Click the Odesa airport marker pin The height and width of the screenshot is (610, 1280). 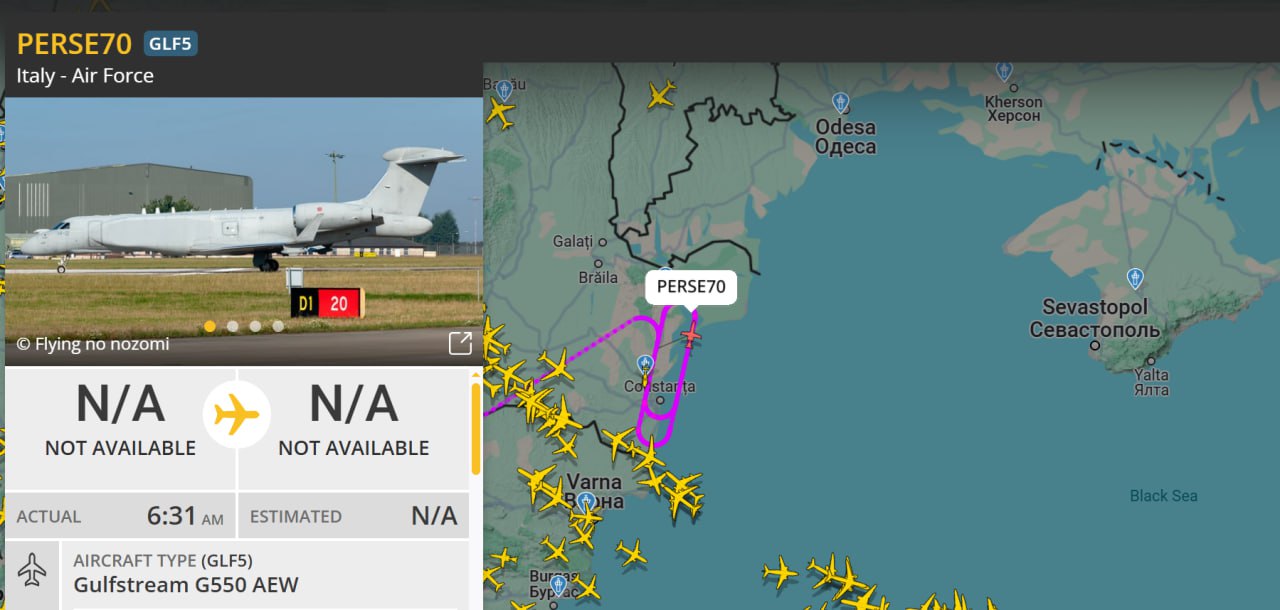click(x=841, y=102)
